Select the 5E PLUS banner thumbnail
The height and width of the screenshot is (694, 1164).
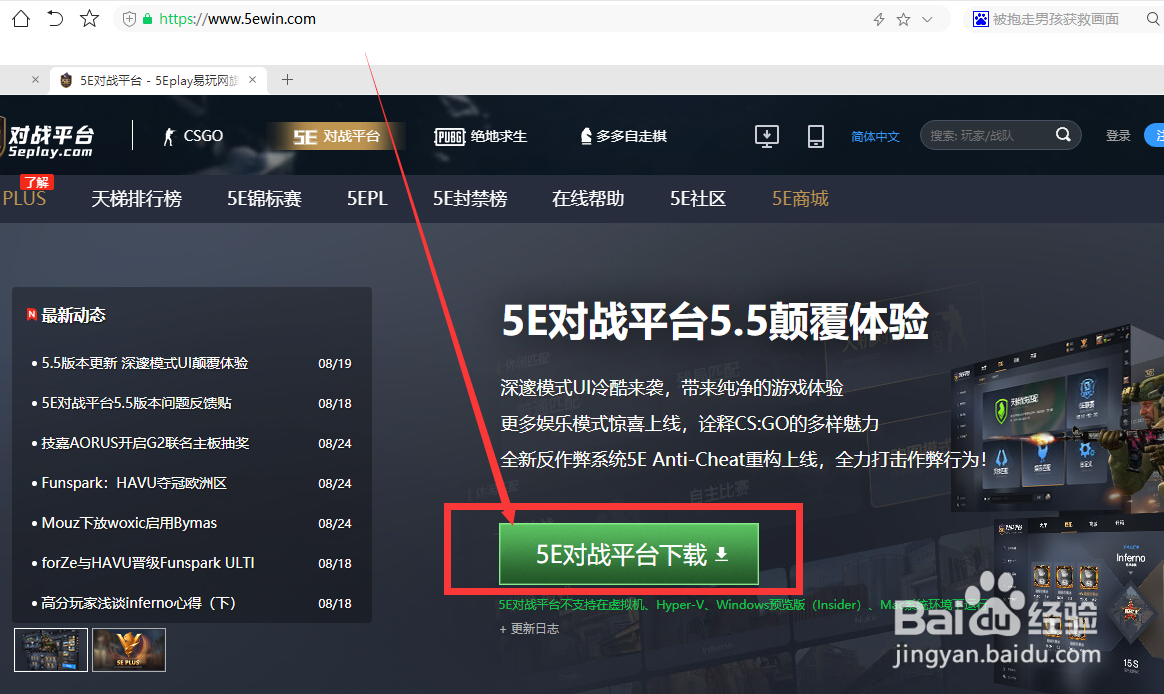click(128, 649)
